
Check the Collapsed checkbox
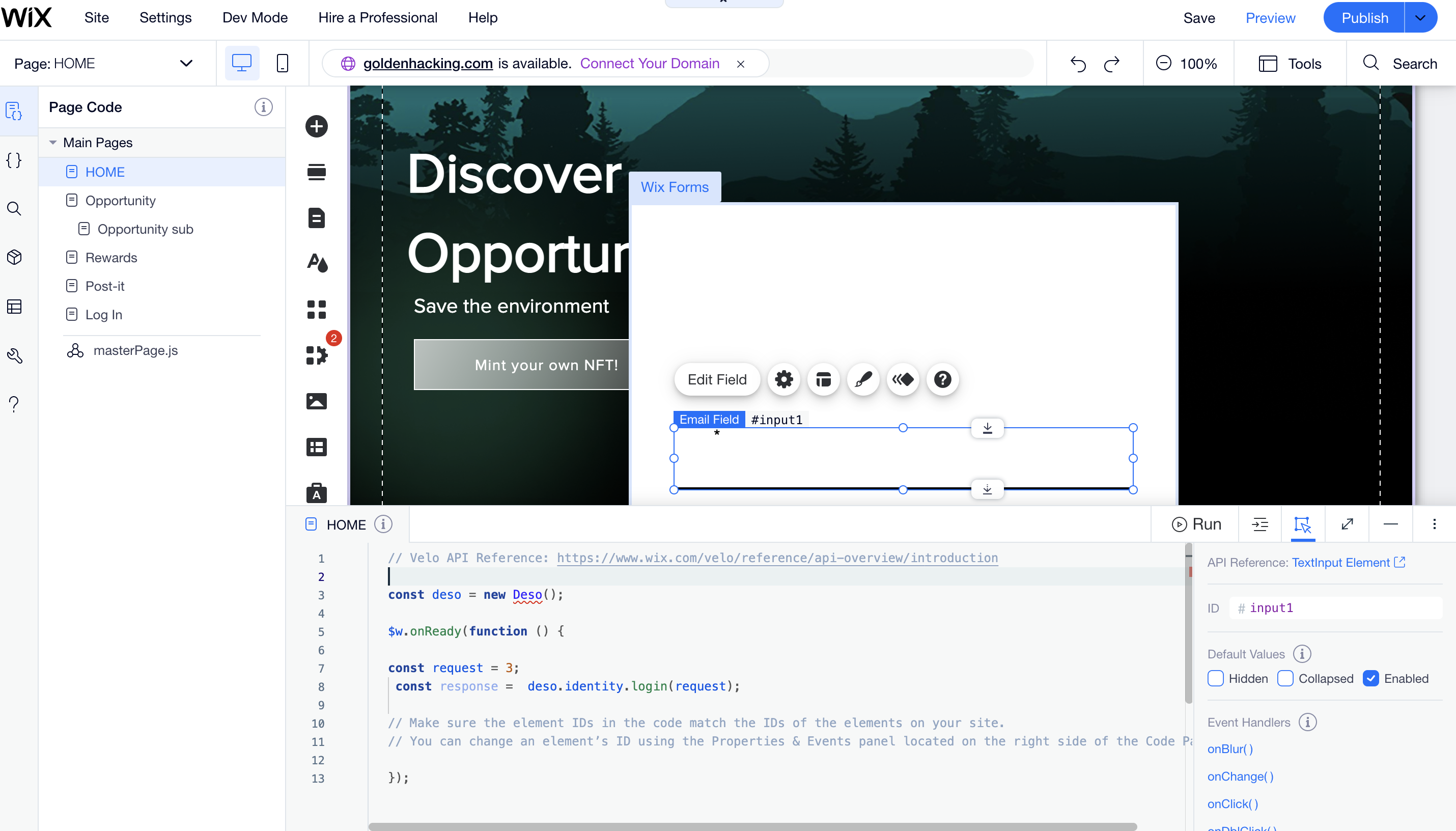[1285, 679]
